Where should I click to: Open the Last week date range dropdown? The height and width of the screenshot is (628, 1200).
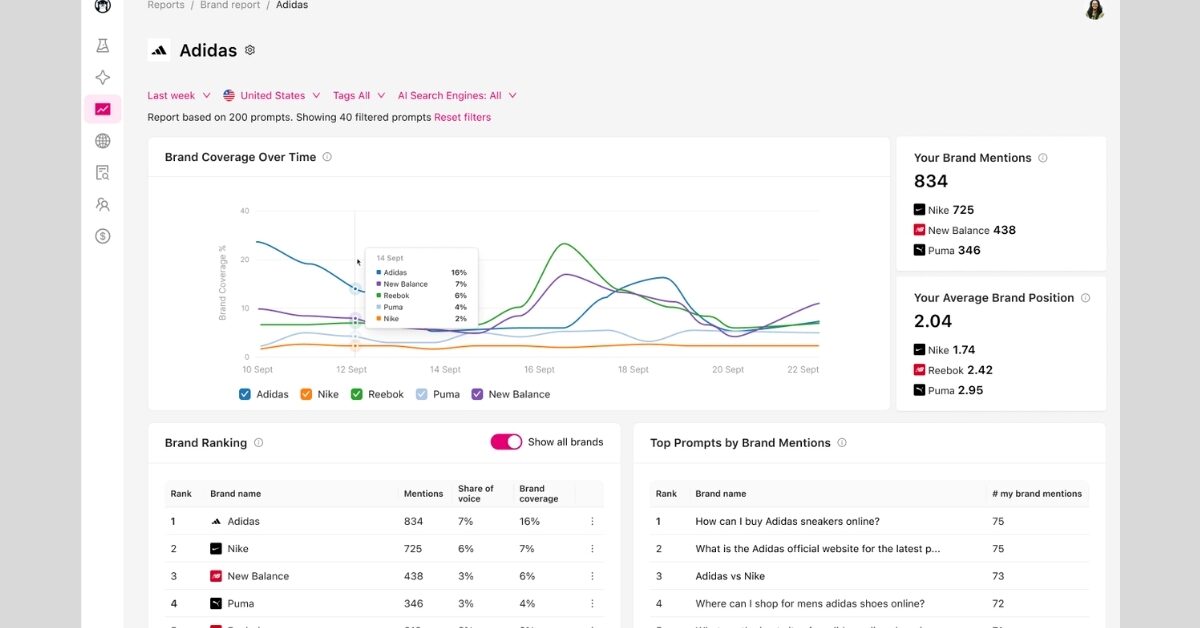[x=178, y=96]
